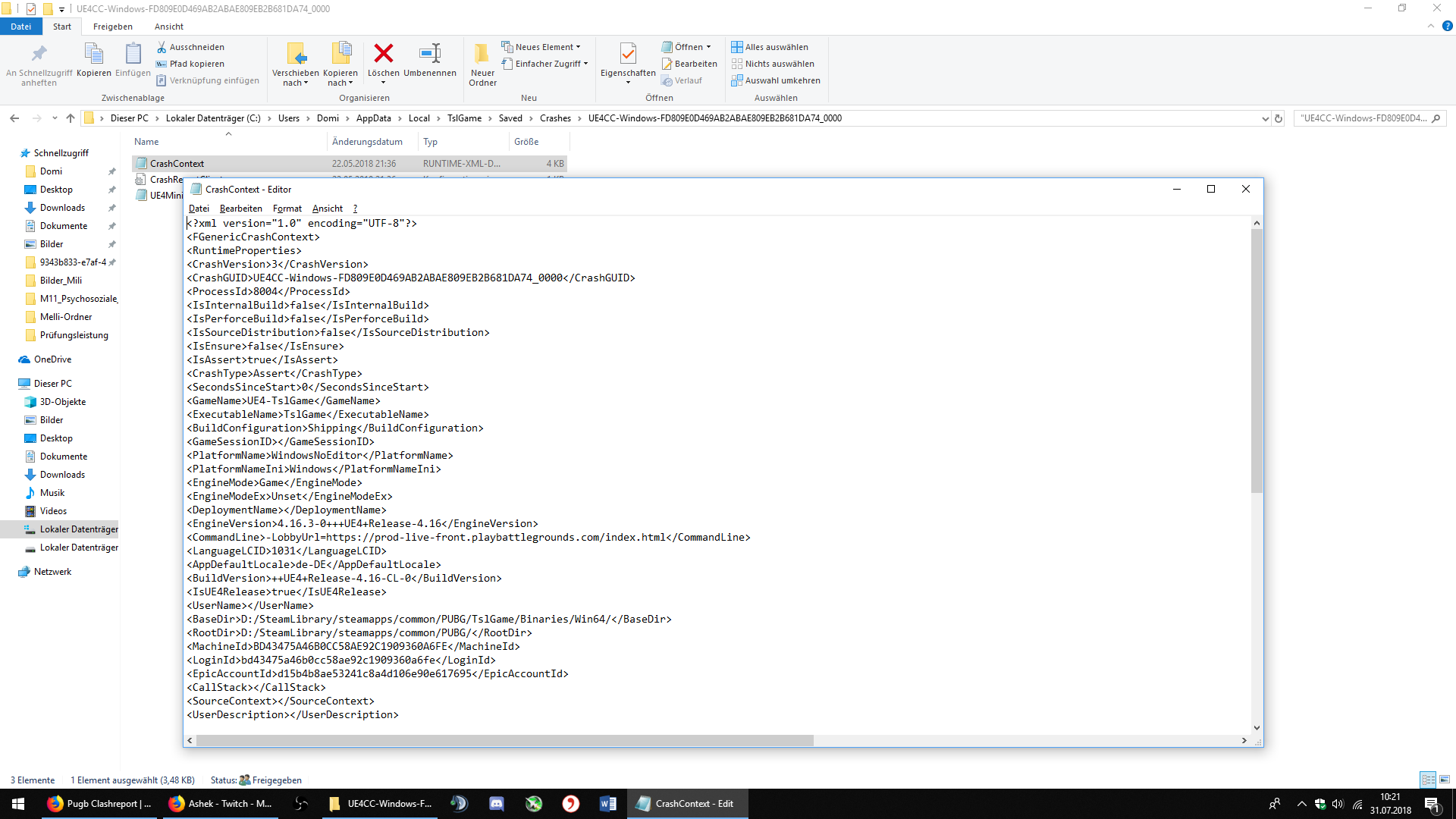Select OneDrive in the navigation pane
Image resolution: width=1456 pixels, height=819 pixels.
point(52,359)
